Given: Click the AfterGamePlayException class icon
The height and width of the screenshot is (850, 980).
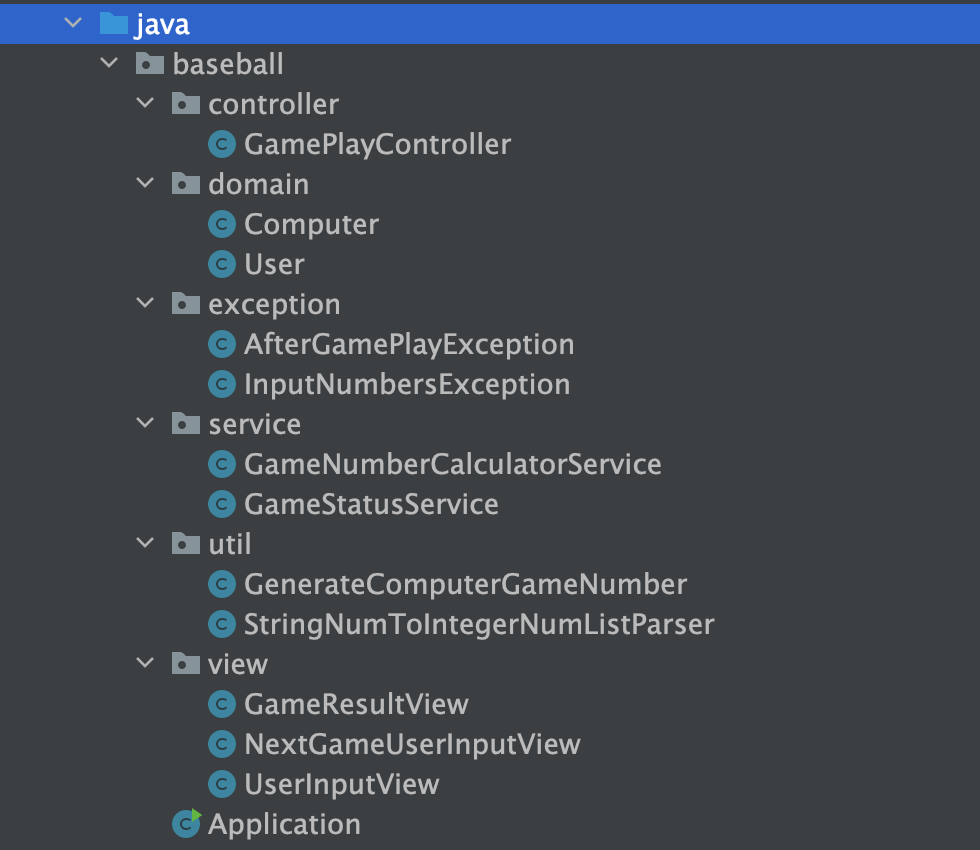Looking at the screenshot, I should pos(222,344).
